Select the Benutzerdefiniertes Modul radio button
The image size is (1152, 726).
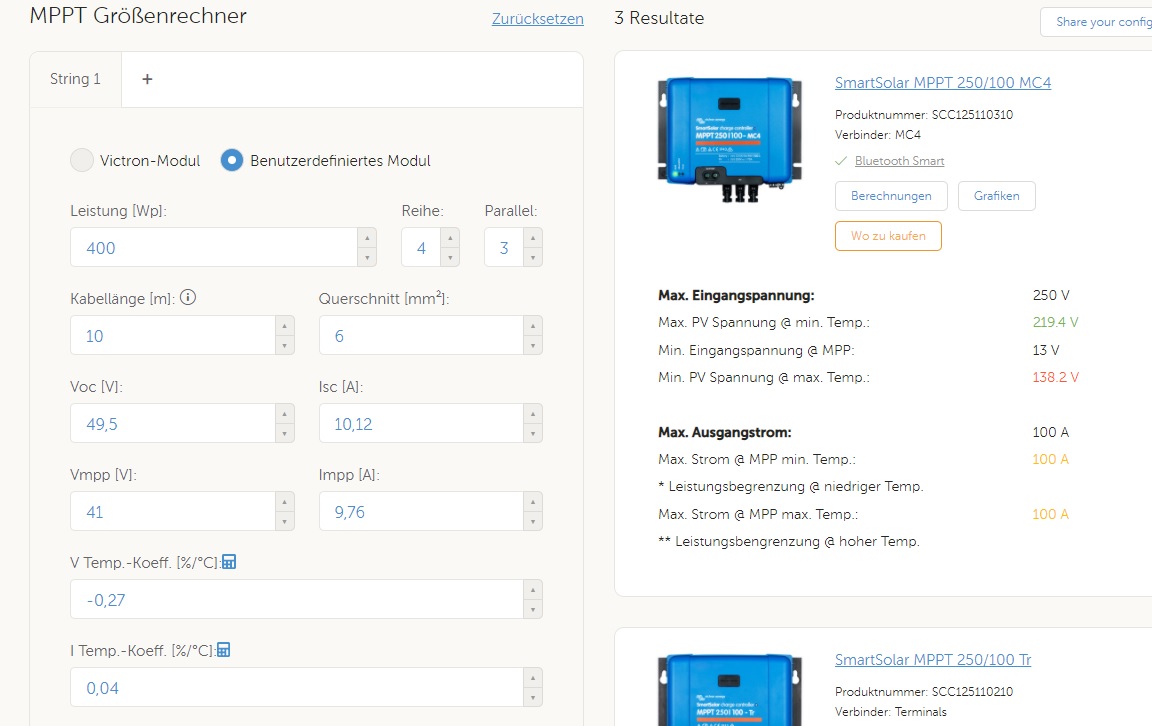pos(231,160)
